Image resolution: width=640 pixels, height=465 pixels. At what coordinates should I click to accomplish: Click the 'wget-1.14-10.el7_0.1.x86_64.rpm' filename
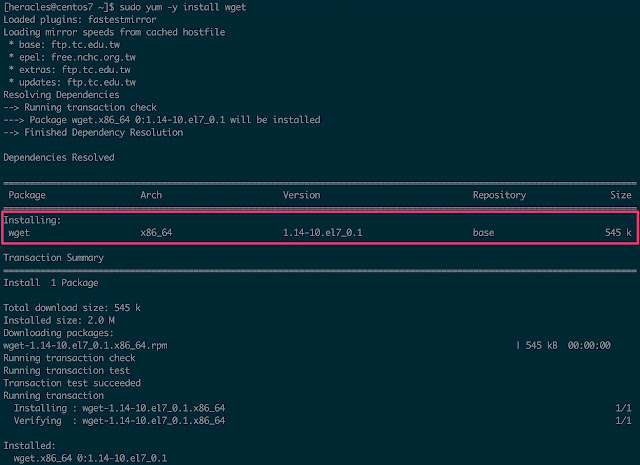[85, 345]
